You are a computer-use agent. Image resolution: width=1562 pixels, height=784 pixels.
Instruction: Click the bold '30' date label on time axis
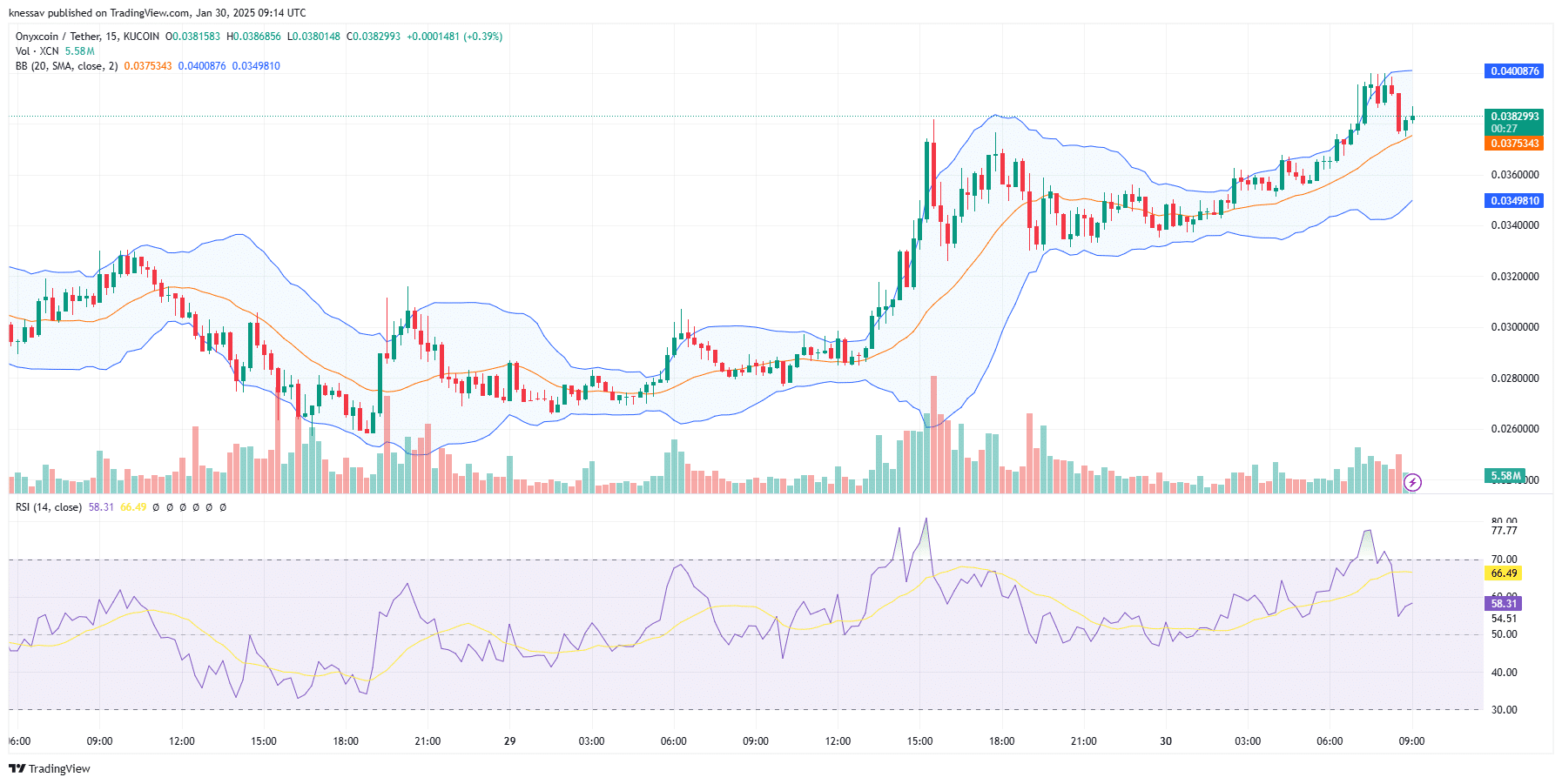tap(1166, 741)
